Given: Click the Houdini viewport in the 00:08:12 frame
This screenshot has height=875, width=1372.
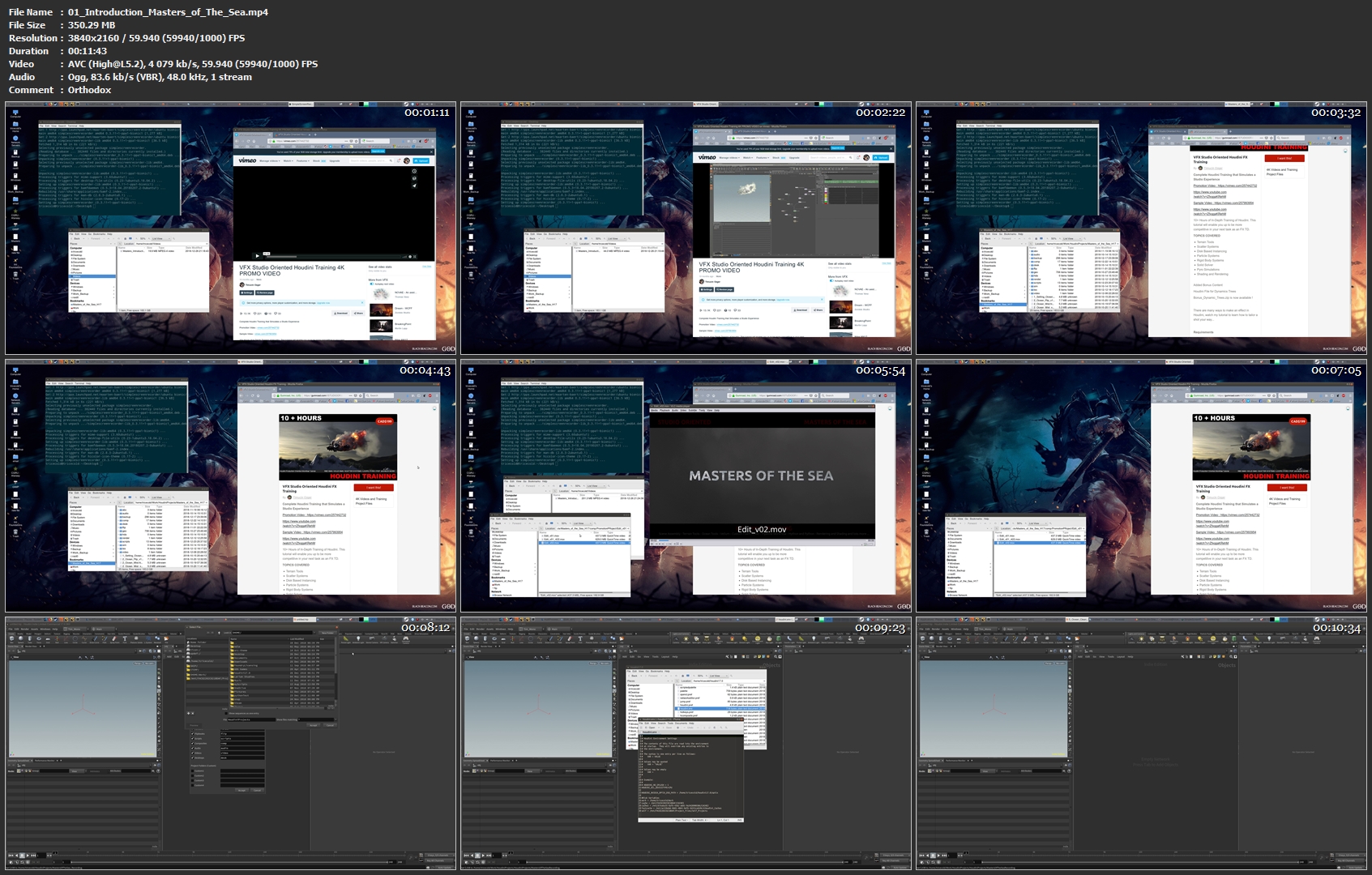Looking at the screenshot, I should 83,708.
